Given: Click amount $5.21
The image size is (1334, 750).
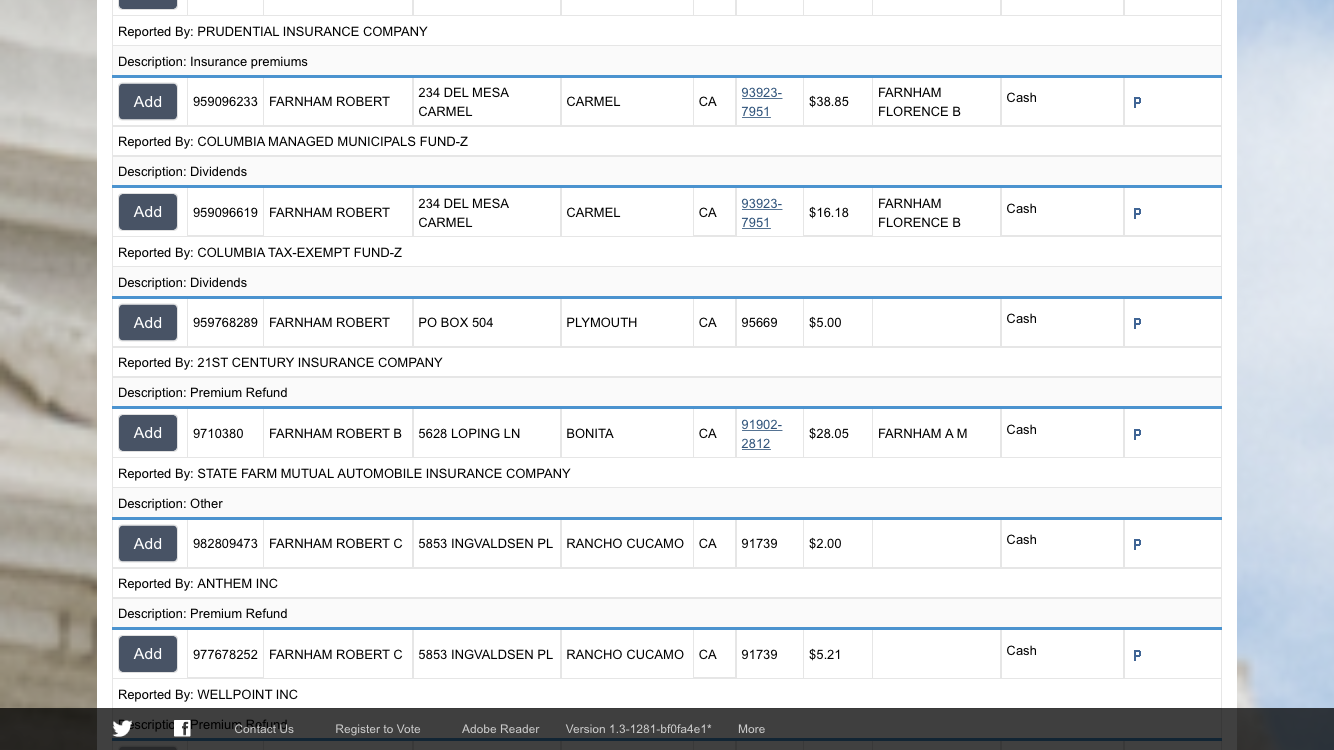Looking at the screenshot, I should 825,654.
